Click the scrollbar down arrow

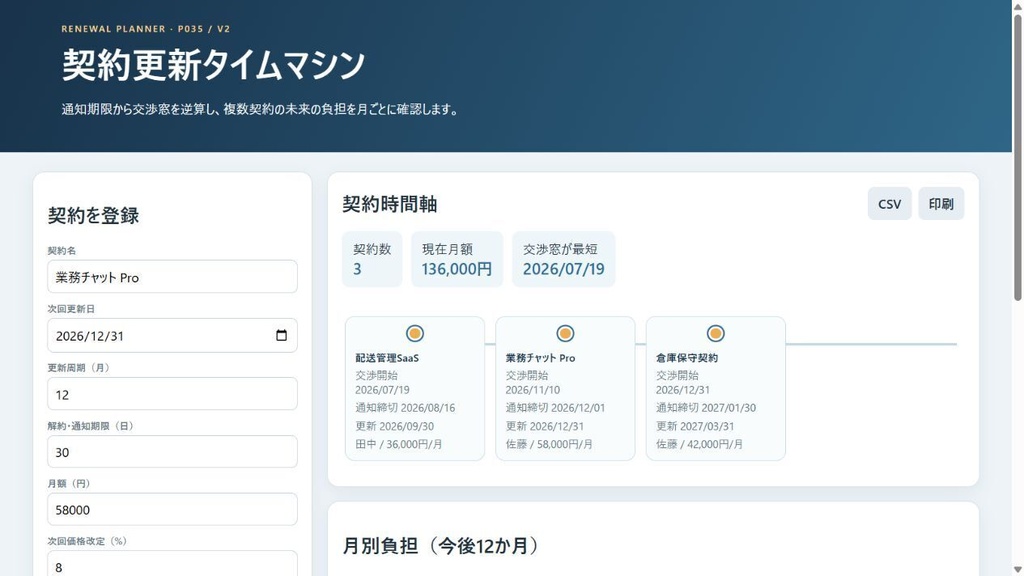(x=1017, y=570)
